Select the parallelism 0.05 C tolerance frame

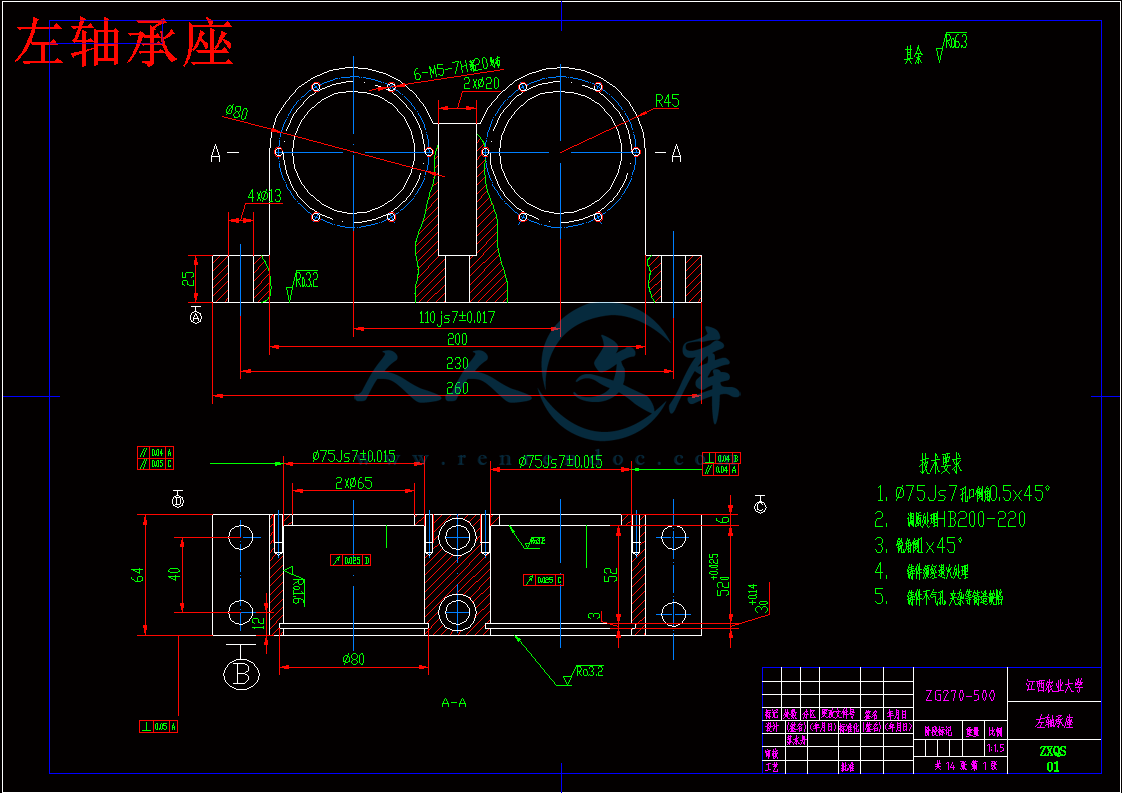point(155,464)
